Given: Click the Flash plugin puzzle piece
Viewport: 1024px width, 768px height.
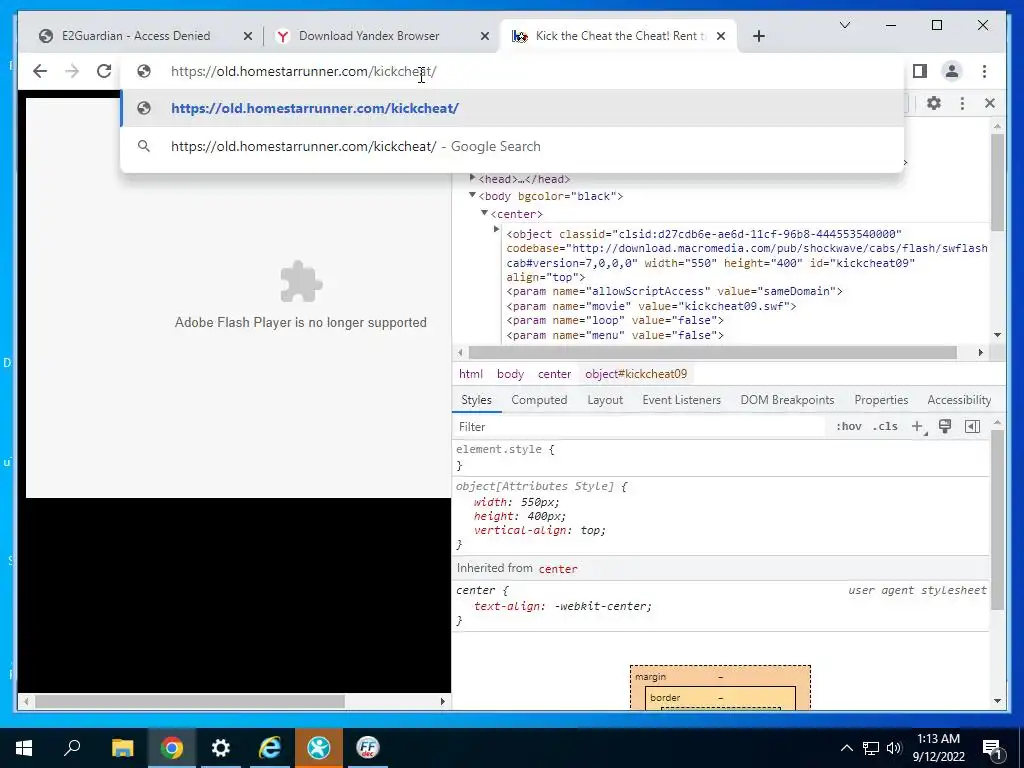Looking at the screenshot, I should (x=301, y=282).
